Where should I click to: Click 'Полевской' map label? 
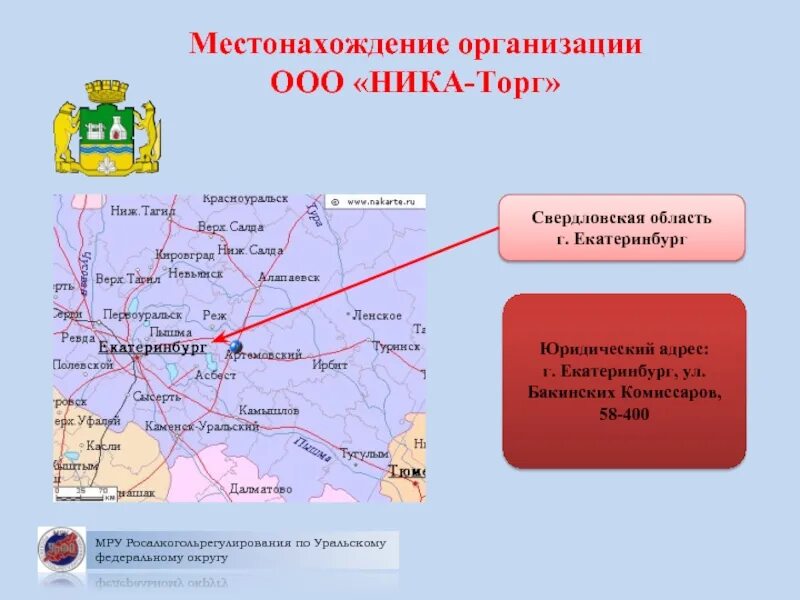tap(83, 365)
